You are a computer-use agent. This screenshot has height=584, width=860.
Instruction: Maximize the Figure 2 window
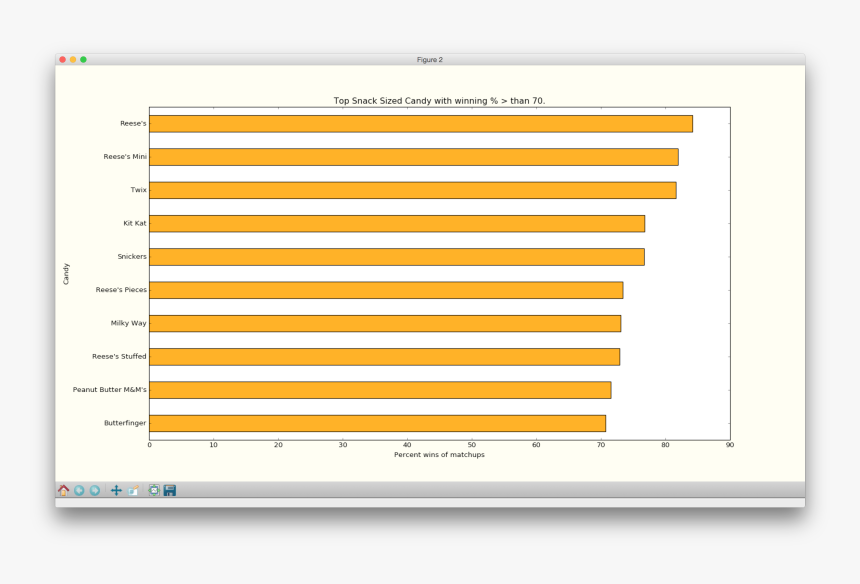pyautogui.click(x=83, y=60)
